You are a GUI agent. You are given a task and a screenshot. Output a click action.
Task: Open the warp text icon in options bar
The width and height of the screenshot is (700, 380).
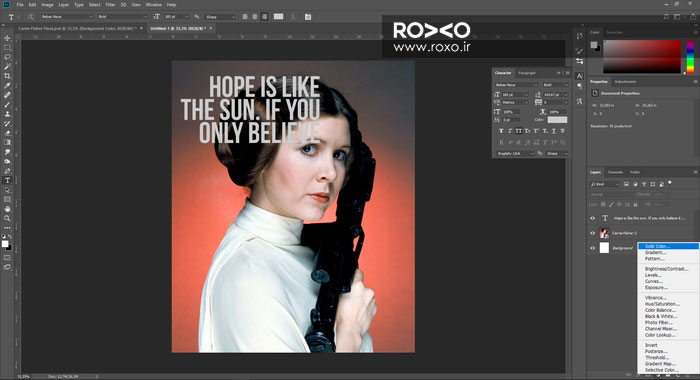point(293,17)
